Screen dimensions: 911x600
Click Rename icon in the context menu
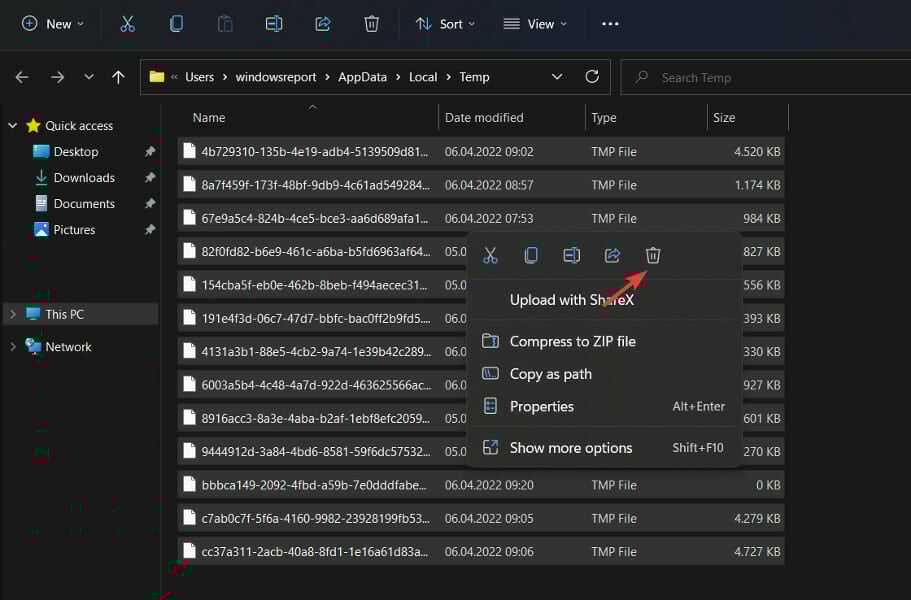click(x=572, y=255)
